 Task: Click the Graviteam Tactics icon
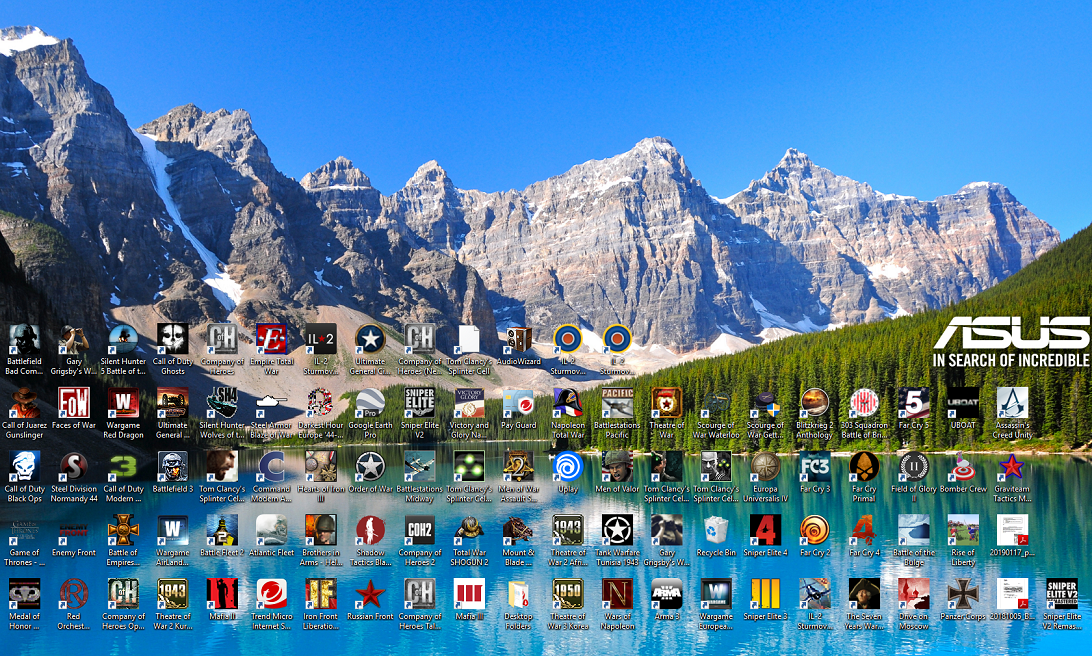pyautogui.click(x=1012, y=467)
